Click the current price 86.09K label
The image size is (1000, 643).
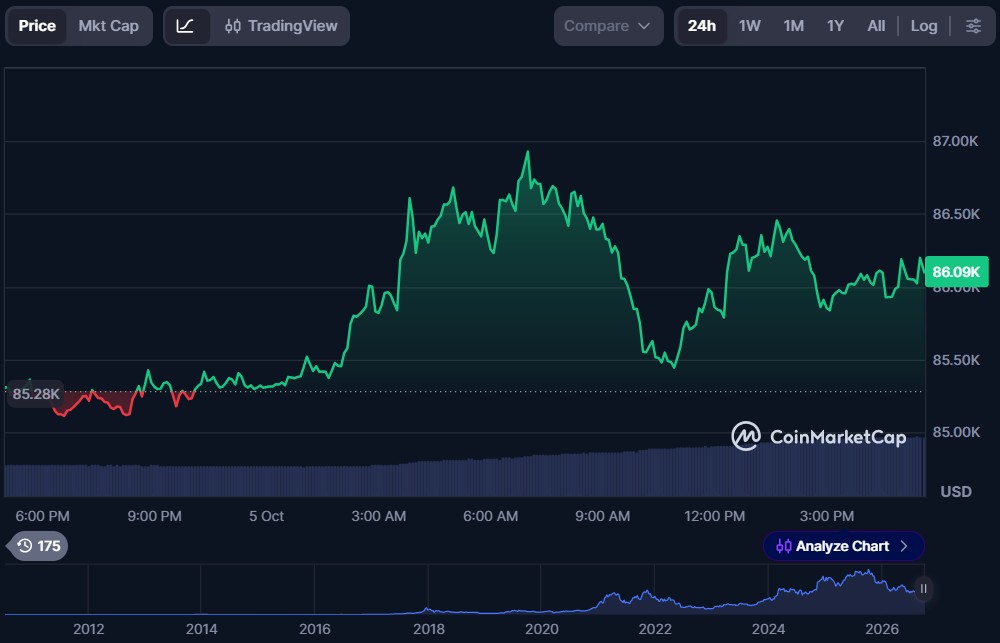pos(956,272)
